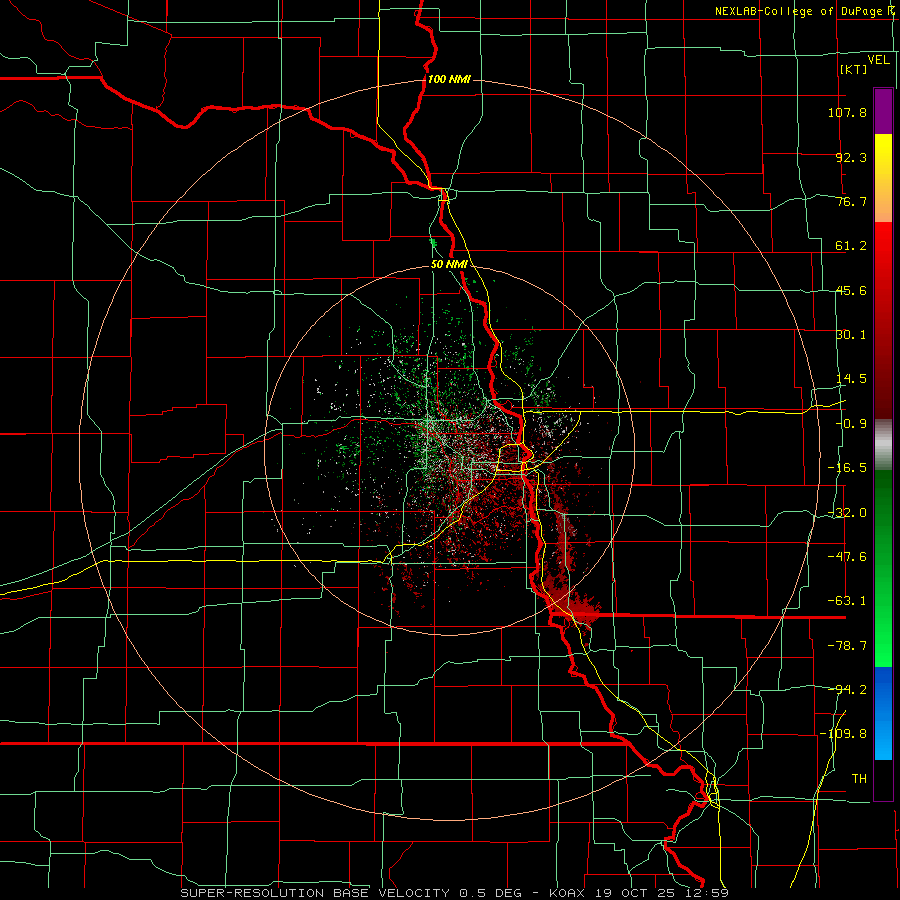Click the 30.1 velocity scale value
This screenshot has height=900, width=900.
851,335
